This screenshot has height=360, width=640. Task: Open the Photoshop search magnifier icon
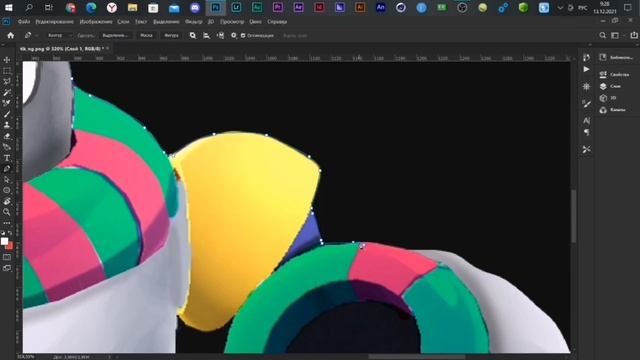click(x=602, y=36)
